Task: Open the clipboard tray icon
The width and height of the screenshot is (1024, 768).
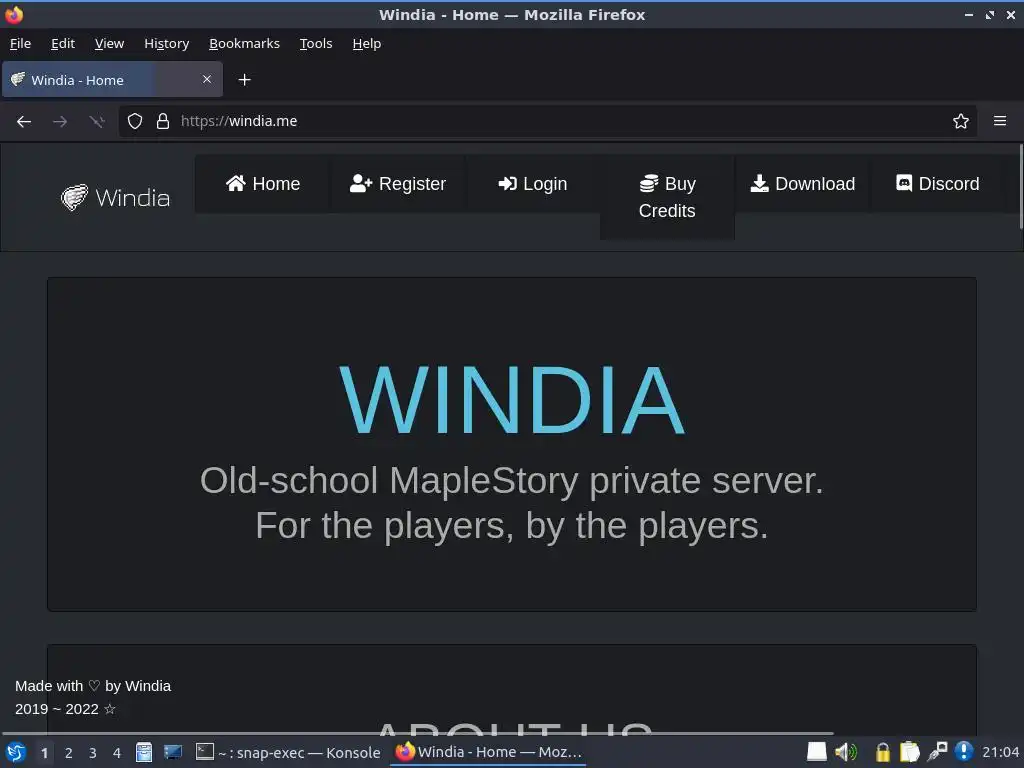Action: coord(909,752)
